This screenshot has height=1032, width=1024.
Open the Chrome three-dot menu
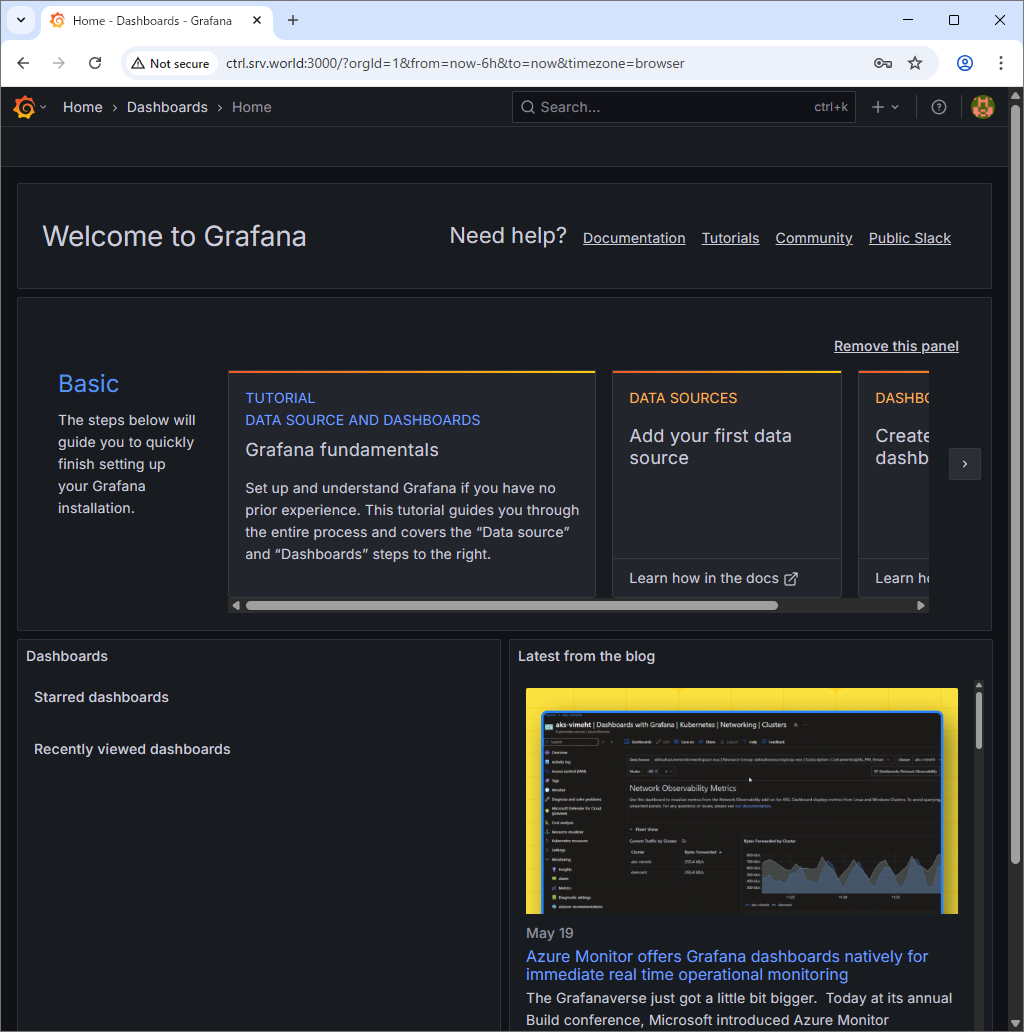(x=1001, y=63)
